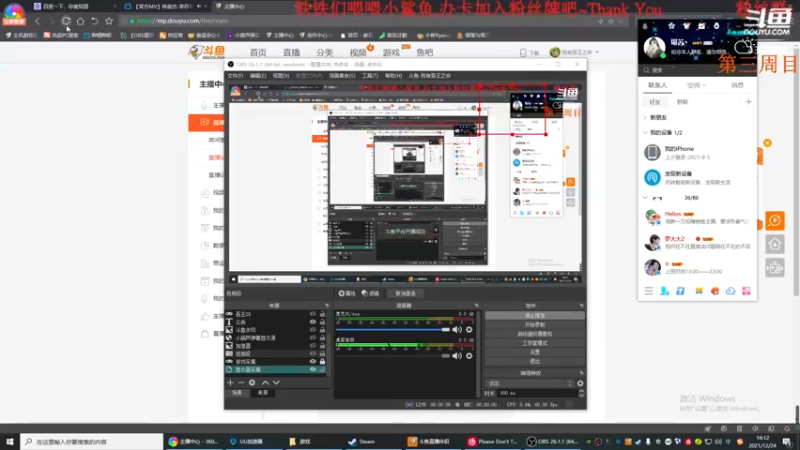Click the QQ add-contact plus icon
Screen dimensions: 800x450
coord(748,102)
